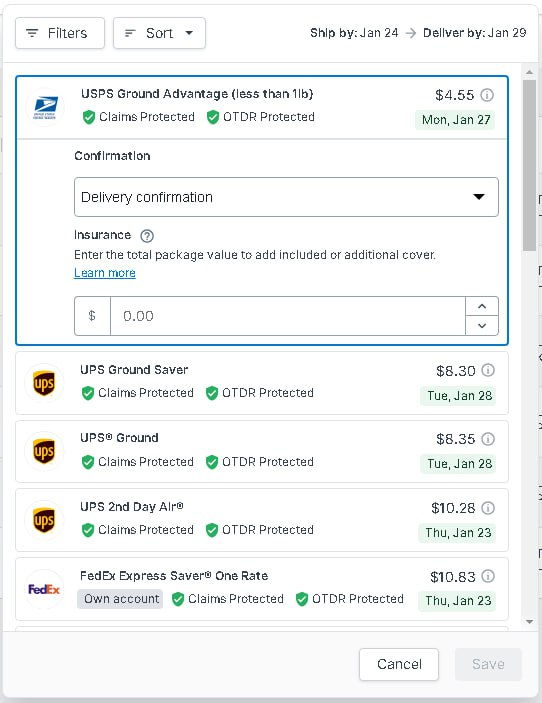Select the UPS Ground Saver rate
Viewport: 542px width, 703px height.
tap(262, 383)
